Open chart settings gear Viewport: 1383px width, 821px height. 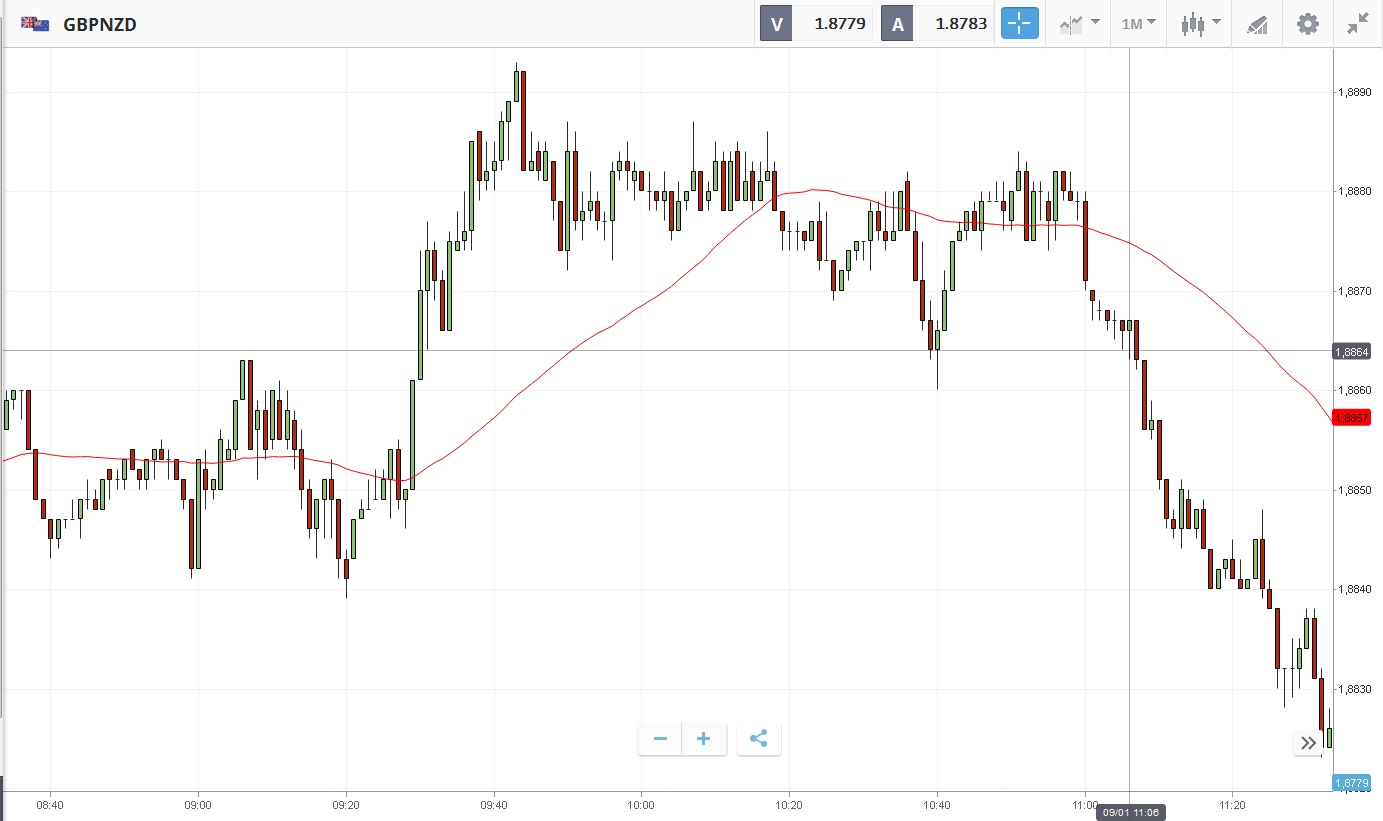point(1307,24)
